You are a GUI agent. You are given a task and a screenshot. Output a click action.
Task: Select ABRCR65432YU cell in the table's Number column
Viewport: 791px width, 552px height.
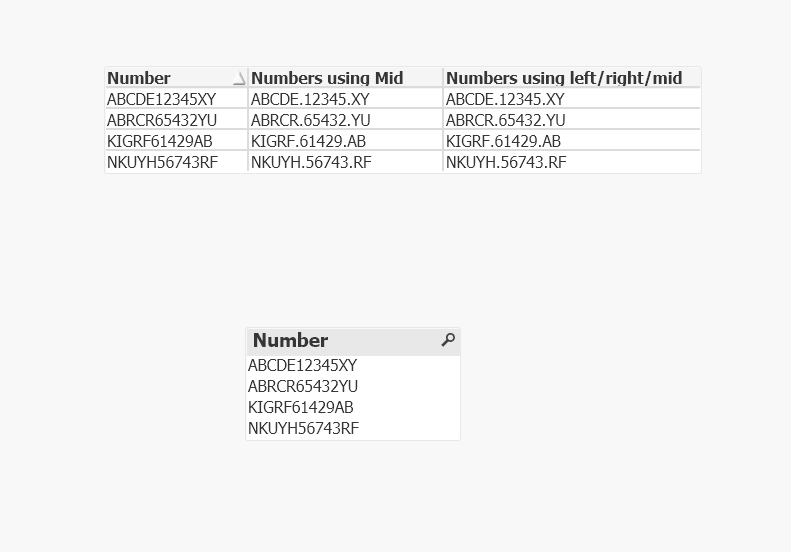click(161, 120)
